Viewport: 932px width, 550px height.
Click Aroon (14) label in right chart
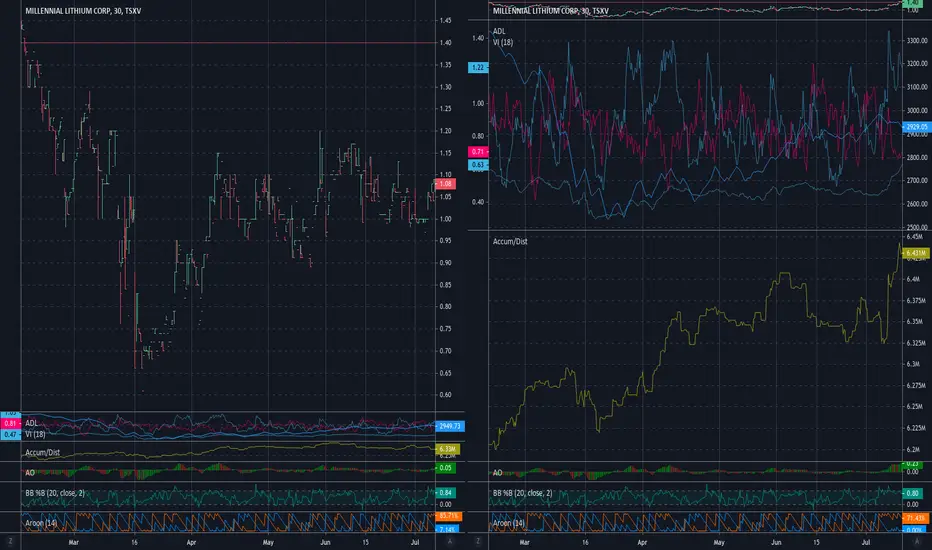pyautogui.click(x=509, y=523)
